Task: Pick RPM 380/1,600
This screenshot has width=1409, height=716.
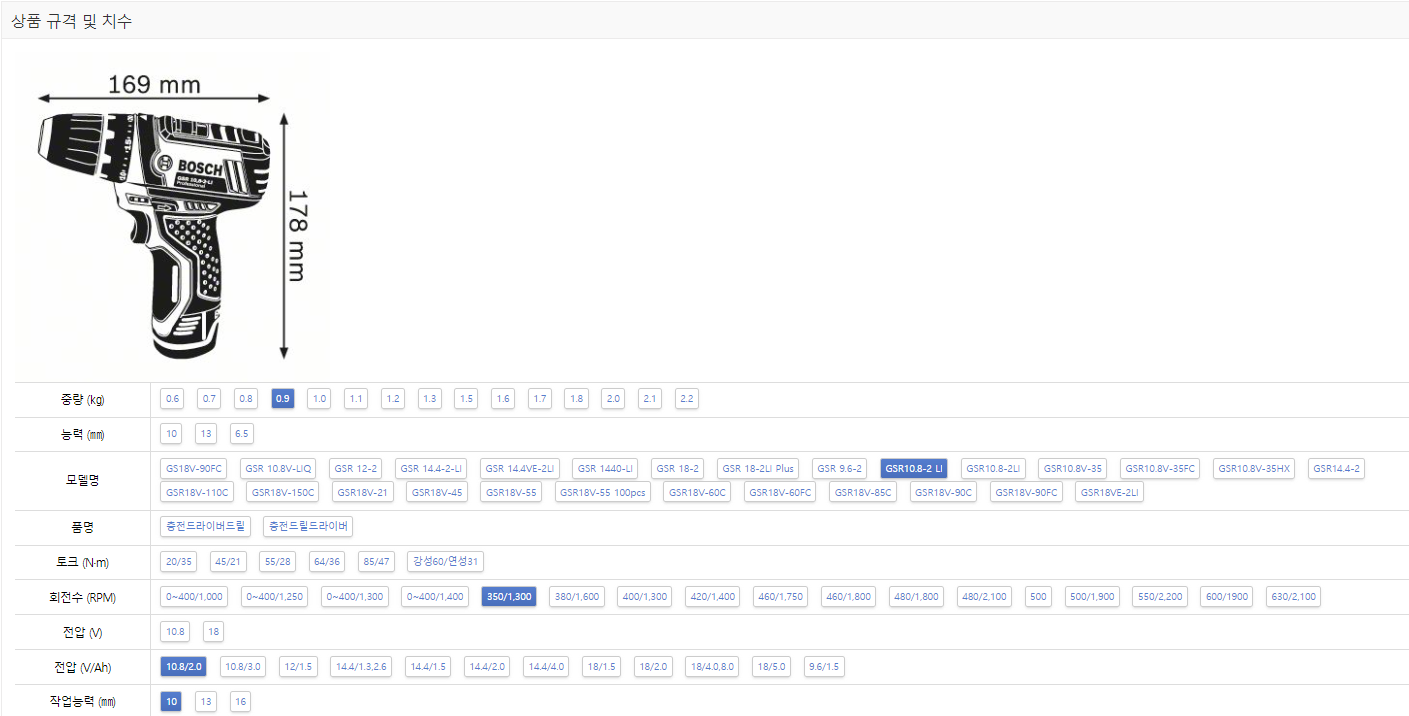Action: click(577, 597)
